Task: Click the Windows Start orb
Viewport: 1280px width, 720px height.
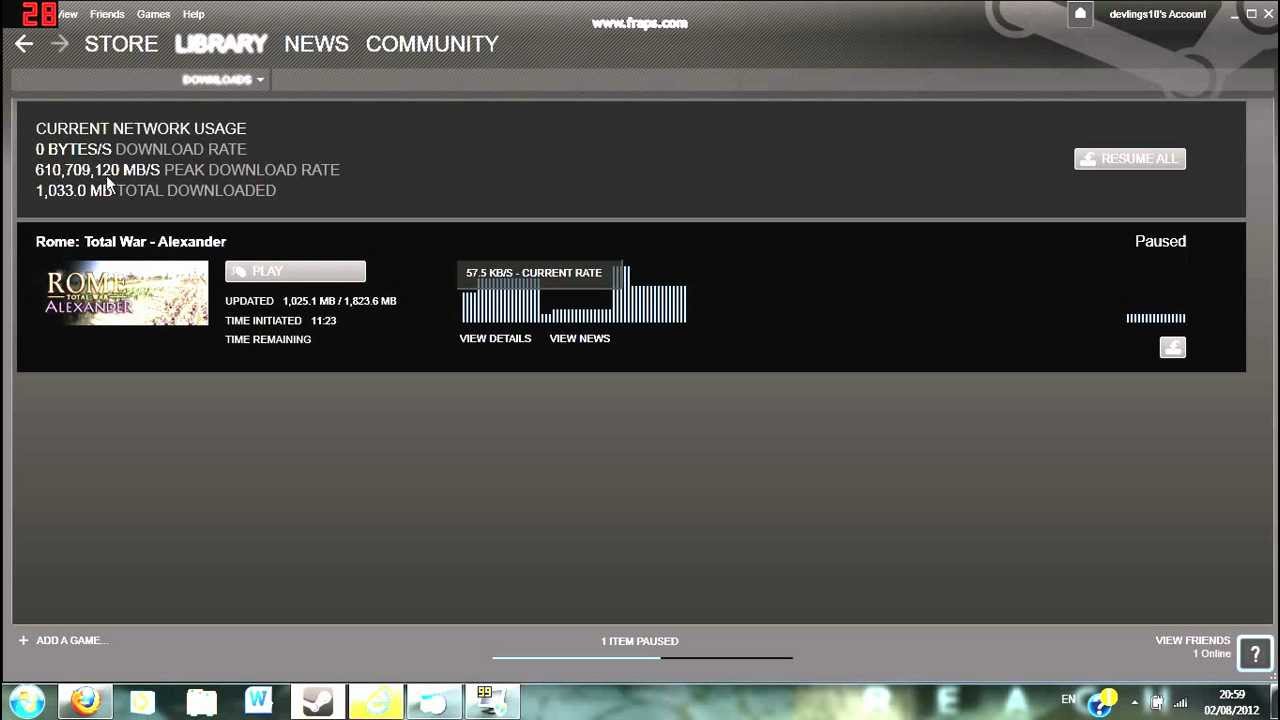Action: [27, 701]
